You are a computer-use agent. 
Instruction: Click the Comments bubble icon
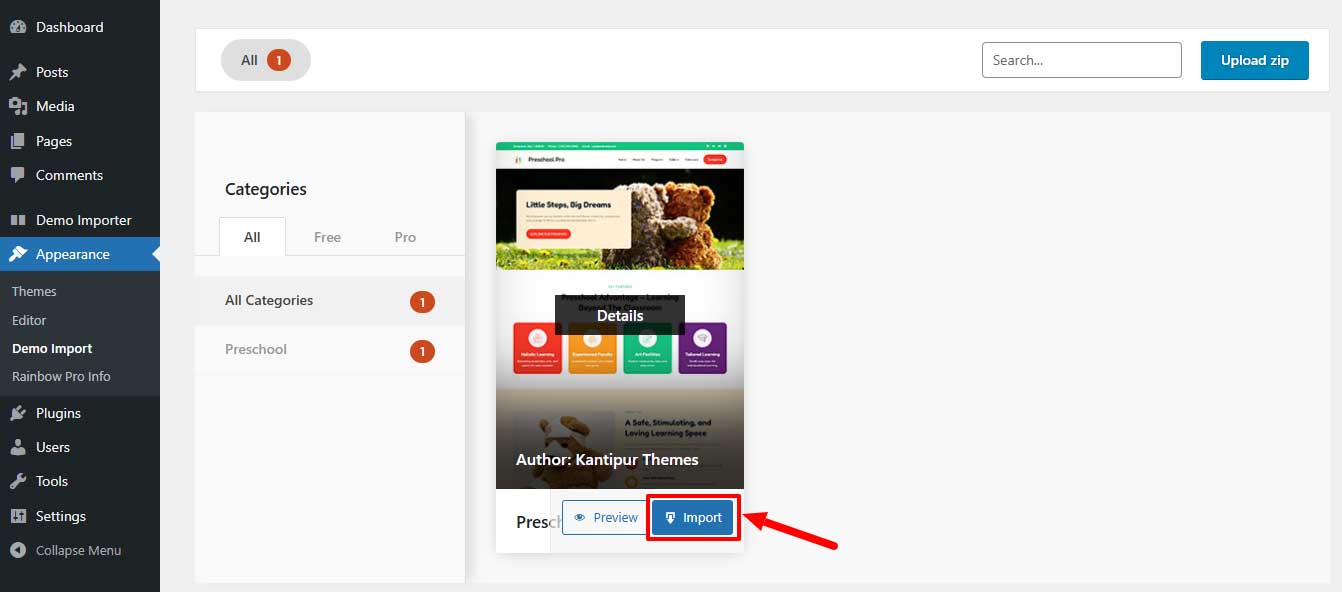(18, 175)
